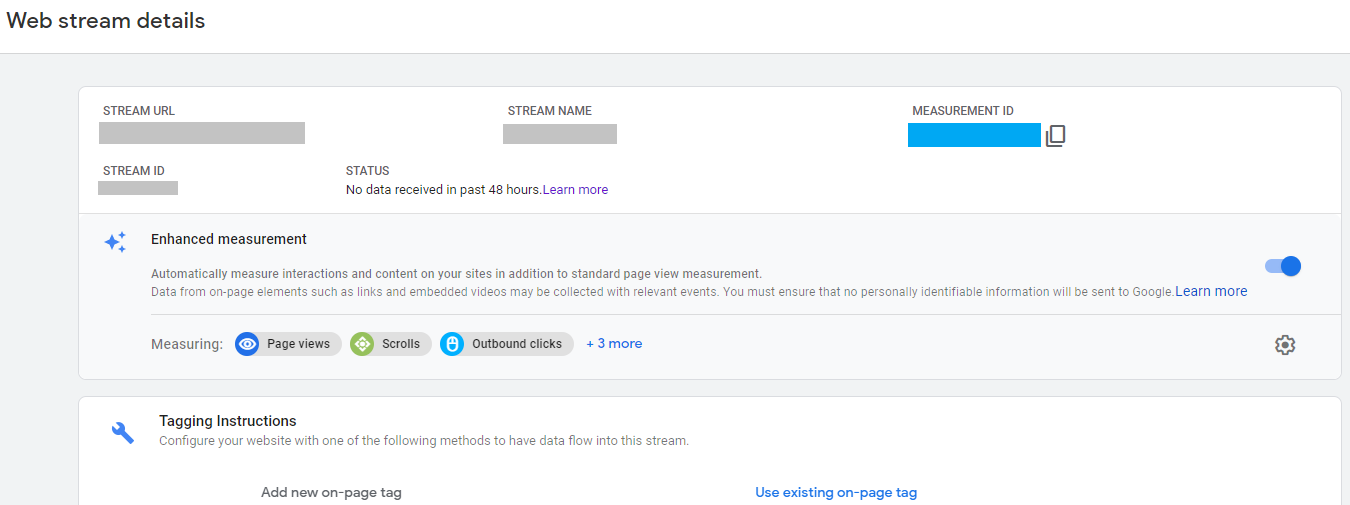1350x505 pixels.
Task: Click 'No data received in past 48 hours' text
Action: click(443, 189)
